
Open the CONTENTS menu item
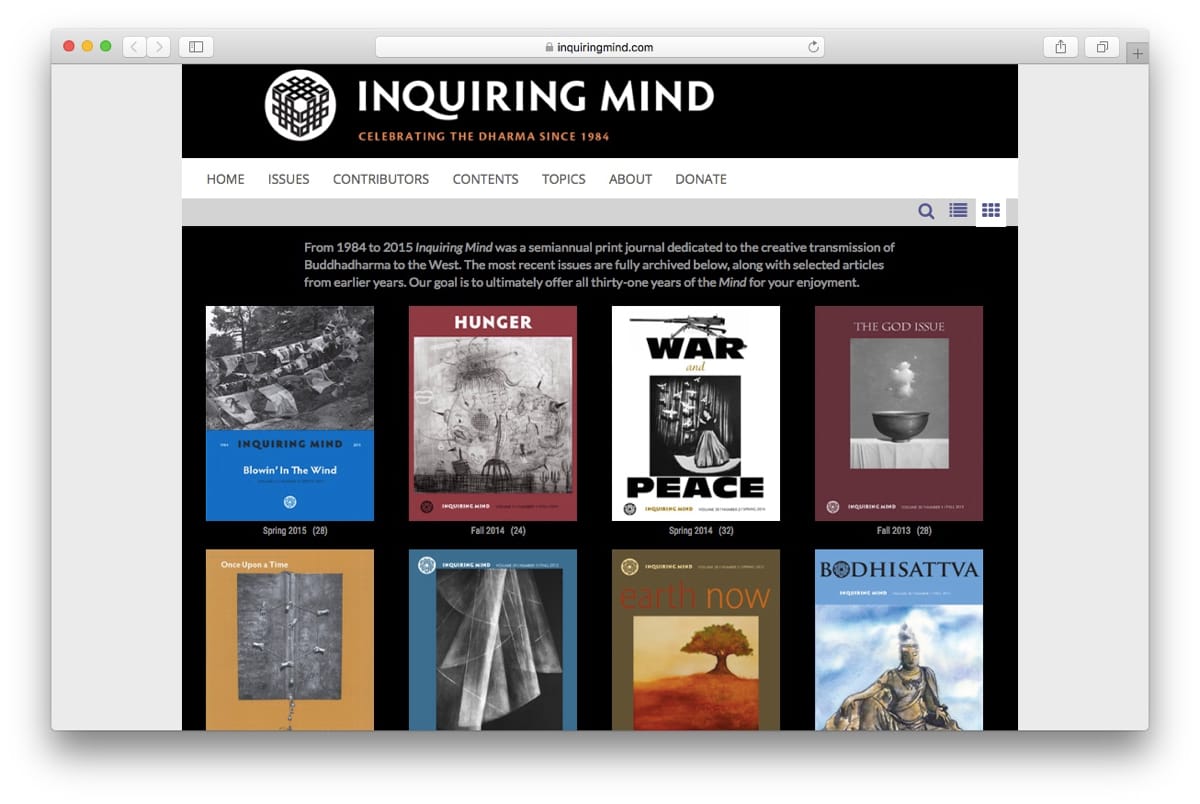tap(486, 179)
